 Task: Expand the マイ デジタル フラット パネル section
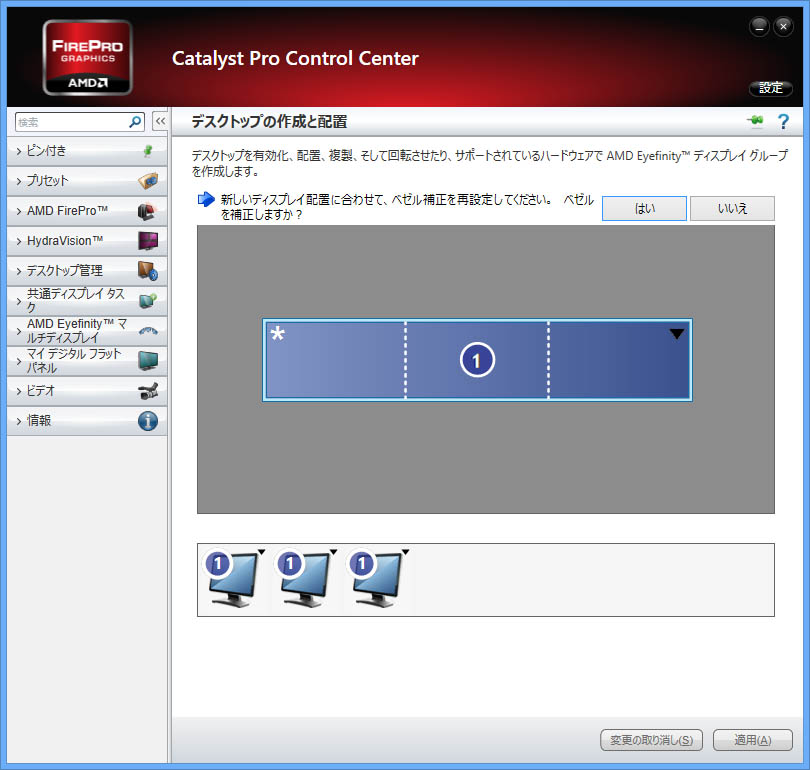(87, 360)
